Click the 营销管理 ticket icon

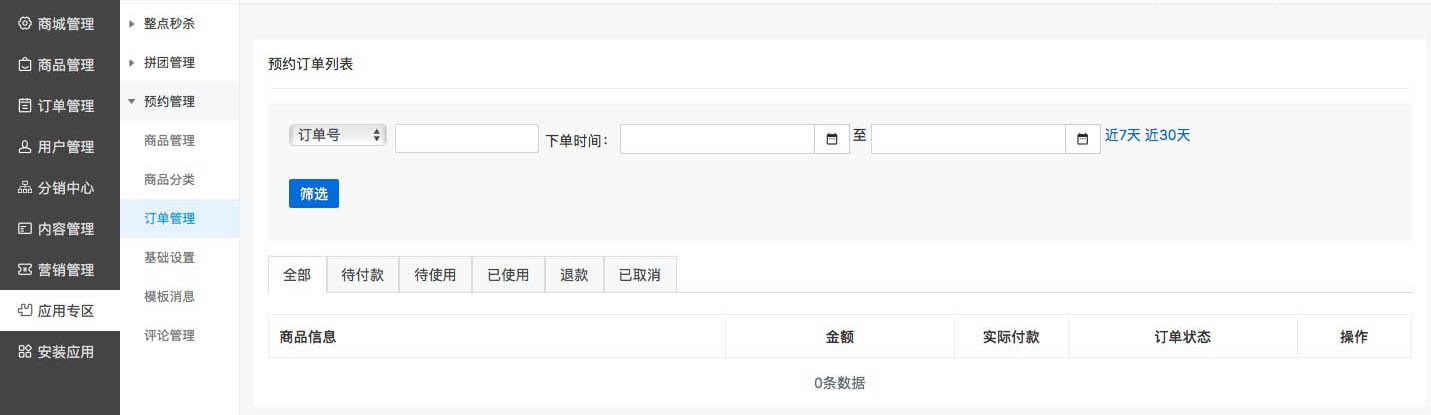tap(25, 269)
